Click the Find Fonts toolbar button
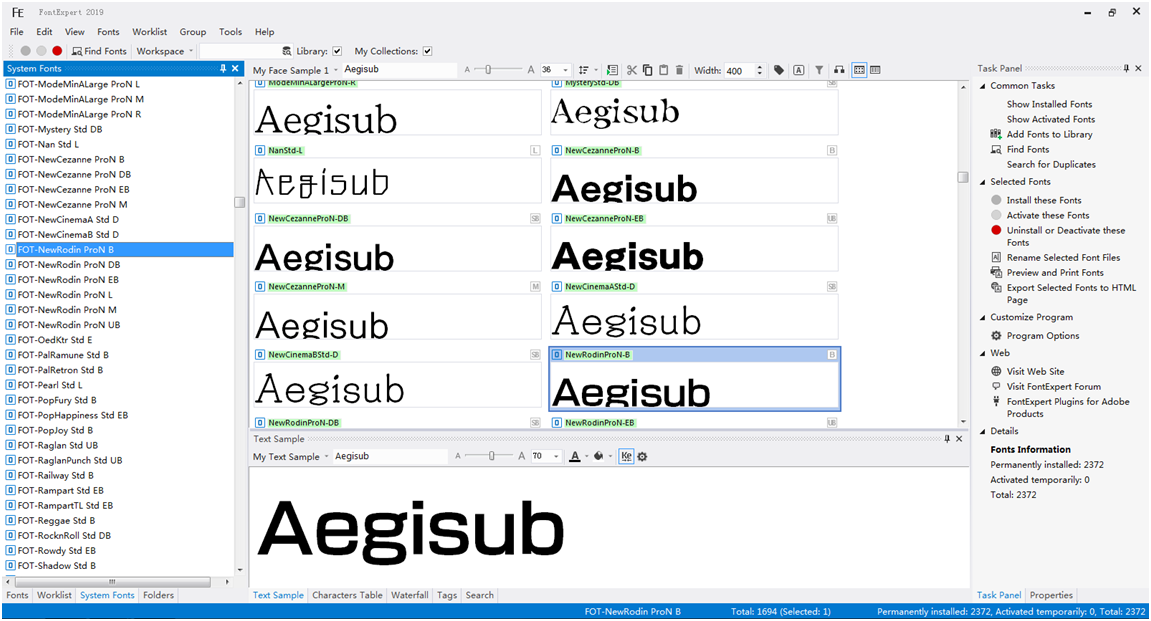This screenshot has height=621, width=1151. tap(99, 51)
